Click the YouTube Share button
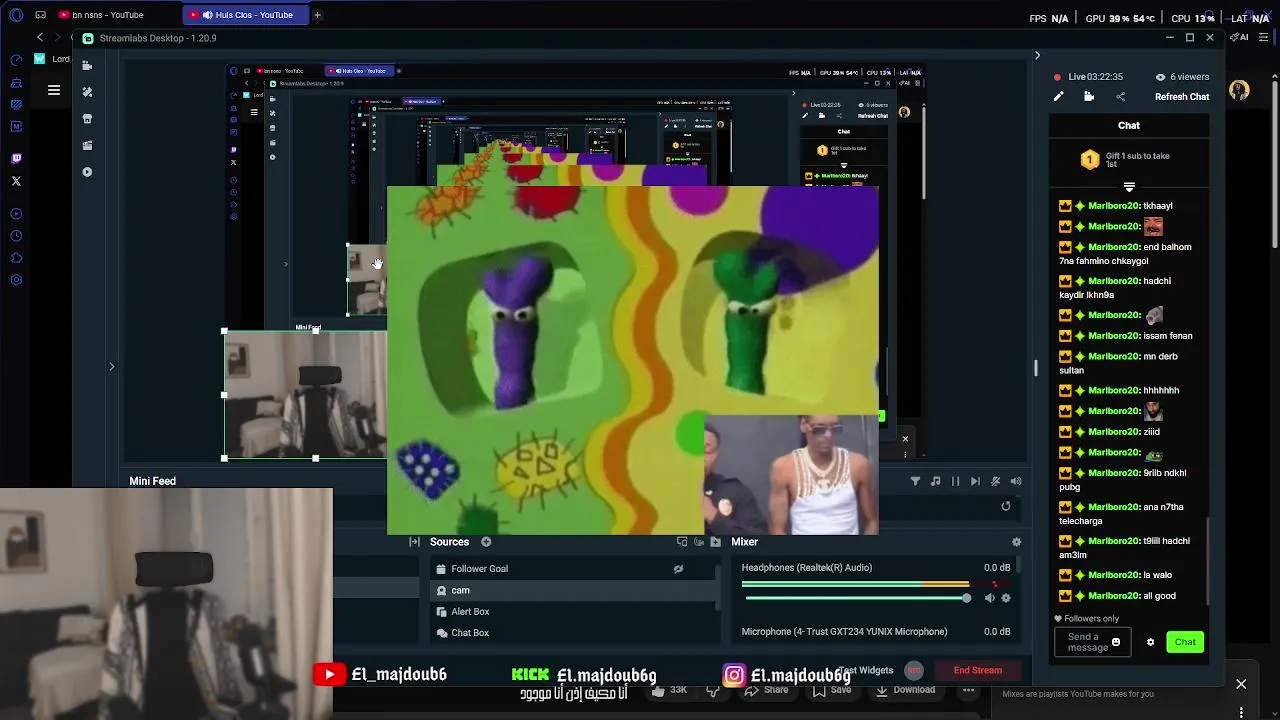Image resolution: width=1280 pixels, height=720 pixels. pos(768,690)
